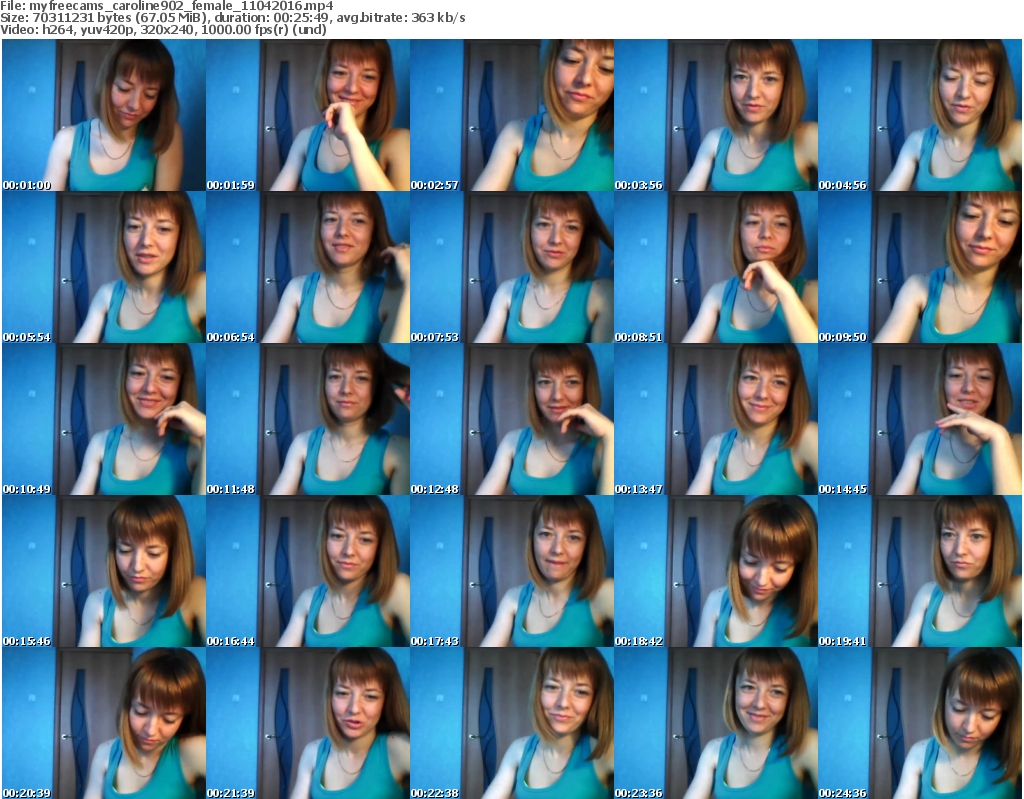1024x799 pixels.
Task: Click the file name line in the header
Action: (x=167, y=6)
